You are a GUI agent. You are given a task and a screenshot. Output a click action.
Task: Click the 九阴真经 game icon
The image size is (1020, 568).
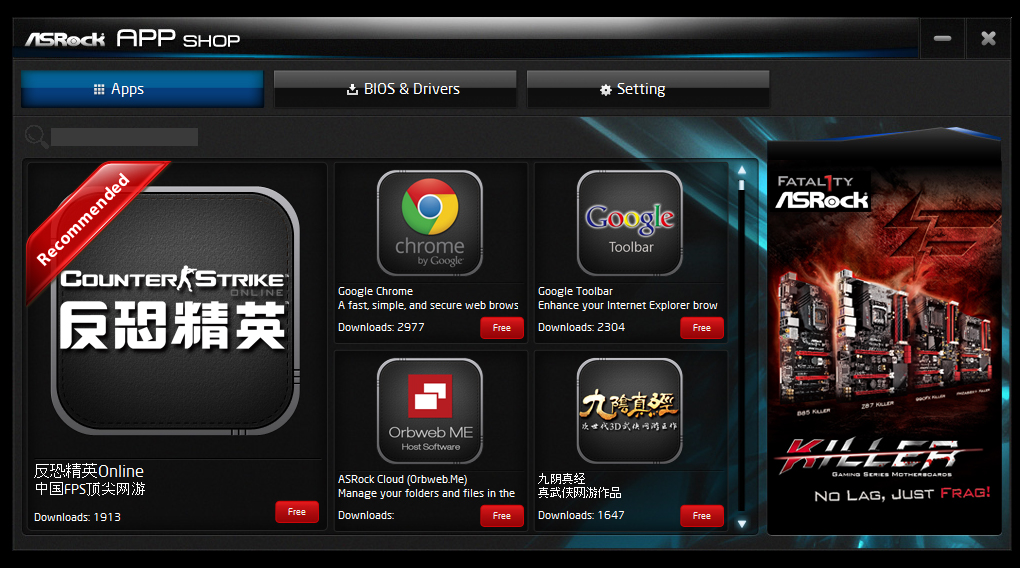pos(630,411)
